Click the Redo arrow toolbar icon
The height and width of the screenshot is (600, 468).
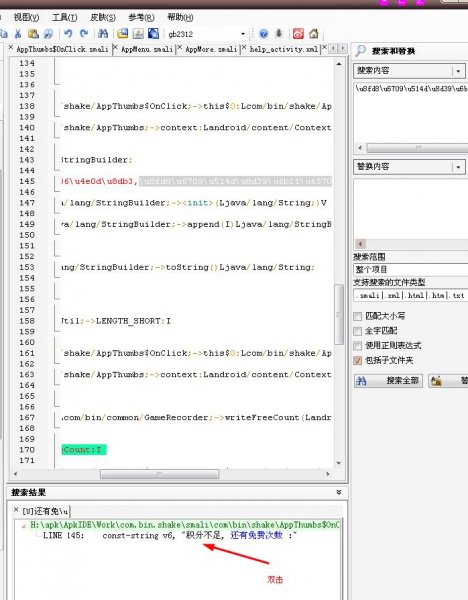(x=84, y=34)
